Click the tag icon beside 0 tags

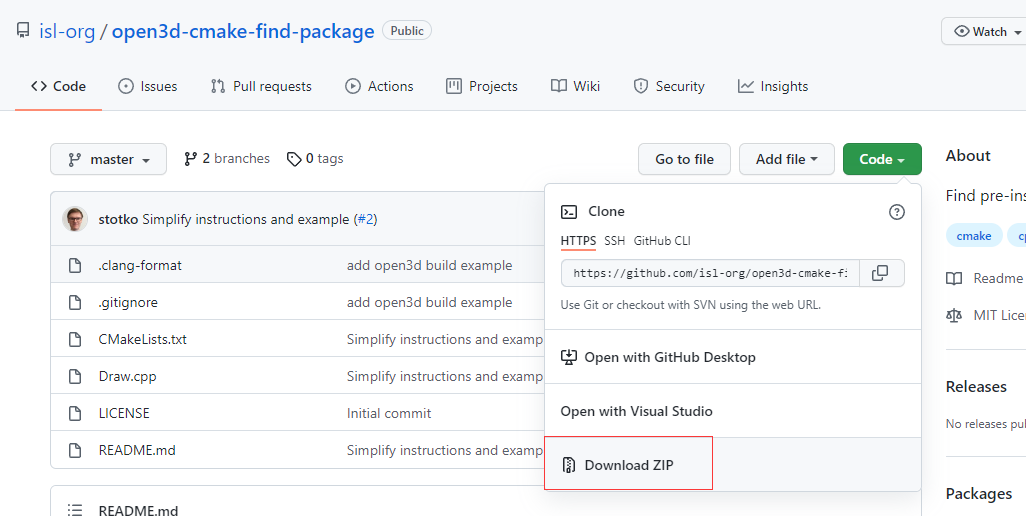(x=294, y=159)
